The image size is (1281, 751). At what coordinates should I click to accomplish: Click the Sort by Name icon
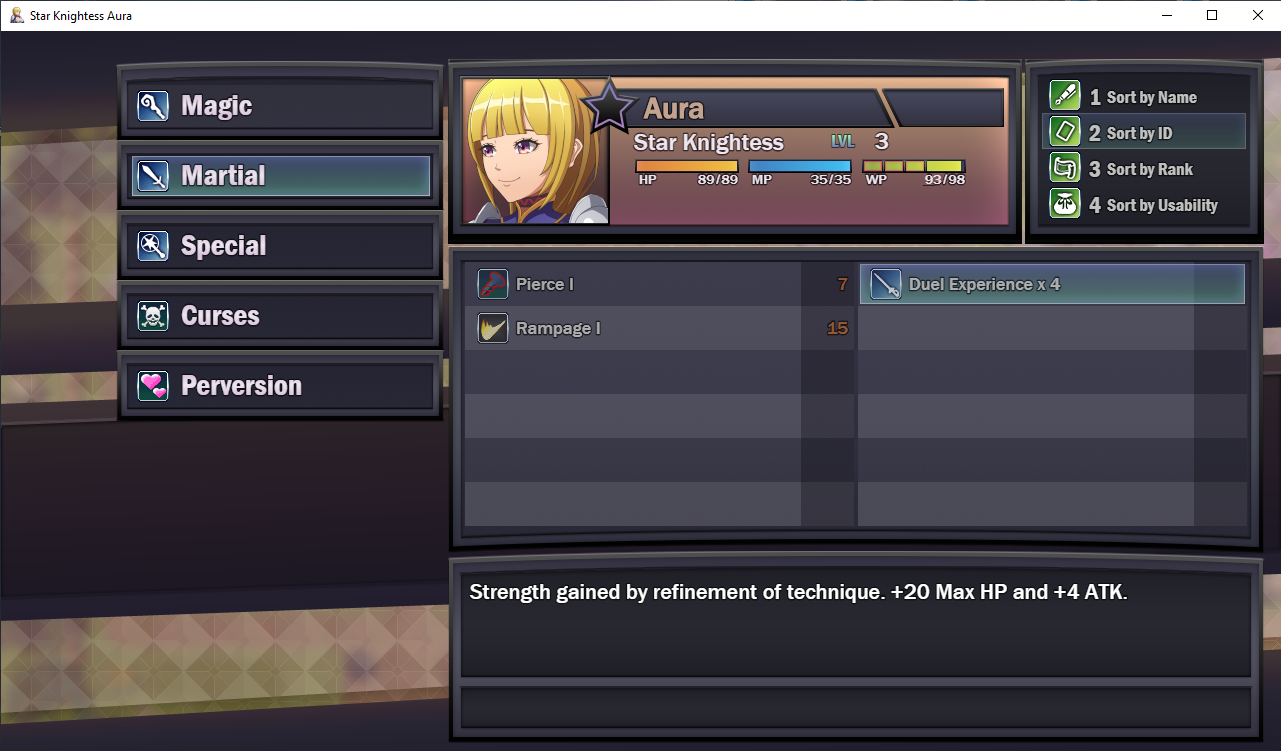[1065, 96]
